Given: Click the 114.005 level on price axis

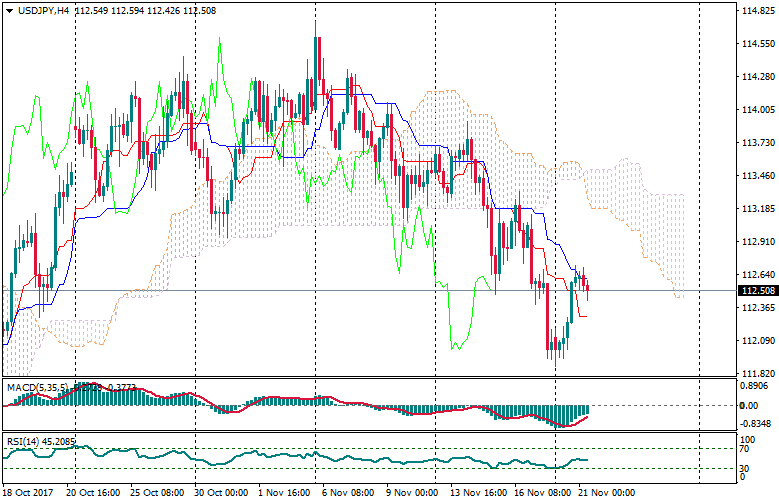Looking at the screenshot, I should point(755,110).
